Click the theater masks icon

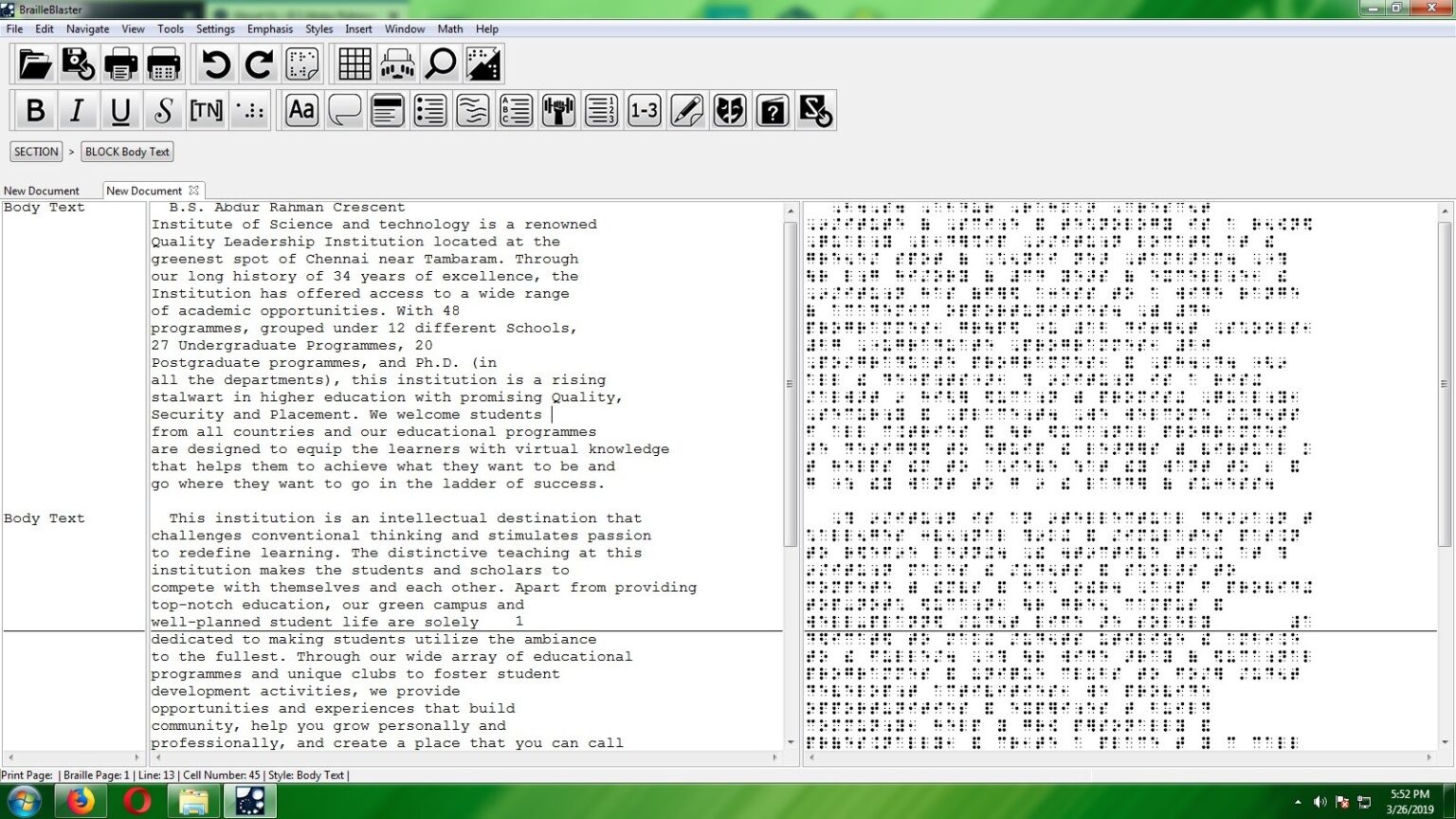[x=729, y=111]
